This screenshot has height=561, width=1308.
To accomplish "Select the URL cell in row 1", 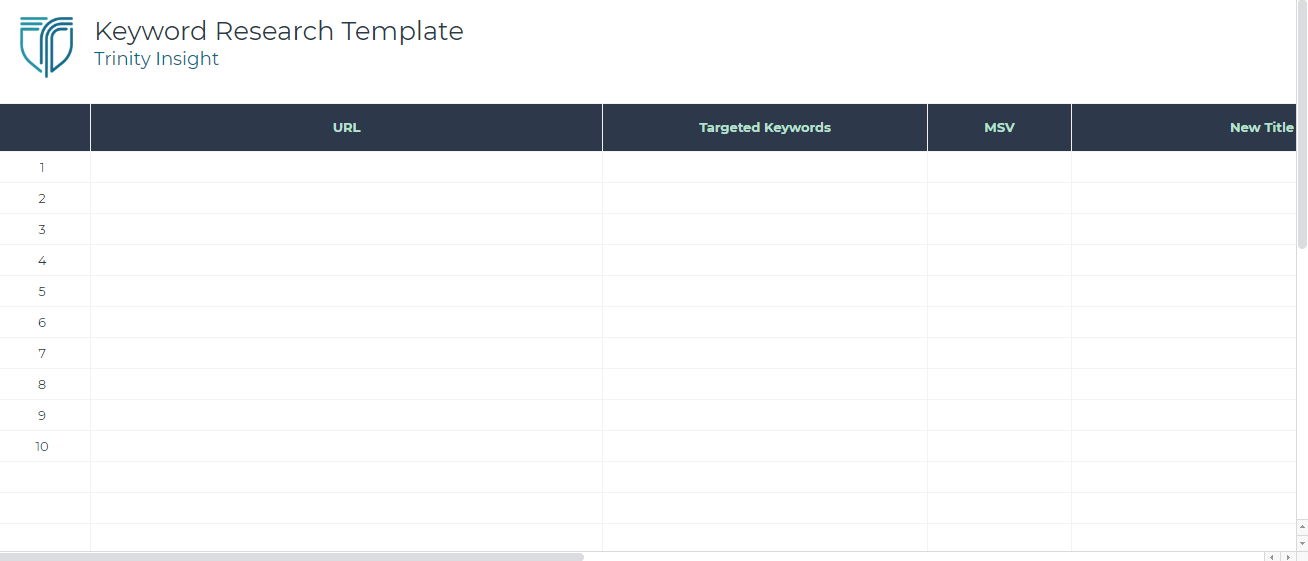I will pos(346,167).
